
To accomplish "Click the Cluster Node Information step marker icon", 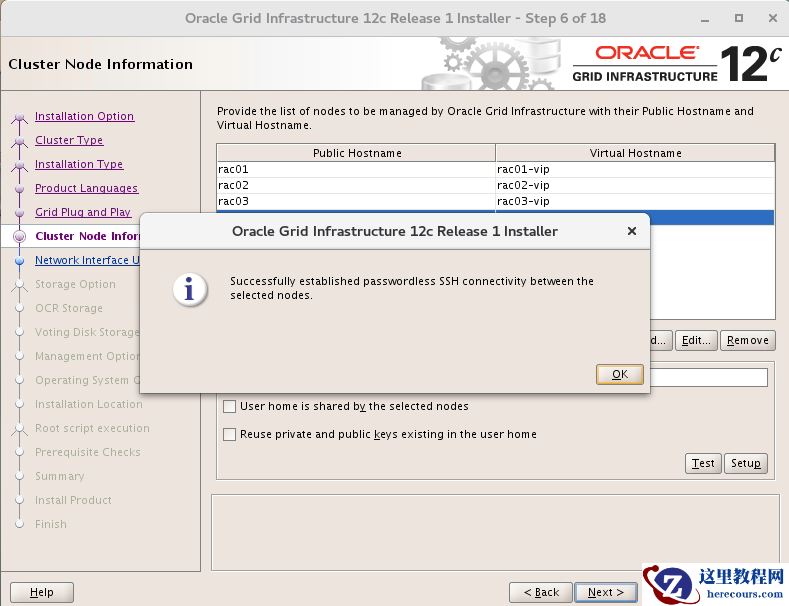I will pos(20,237).
